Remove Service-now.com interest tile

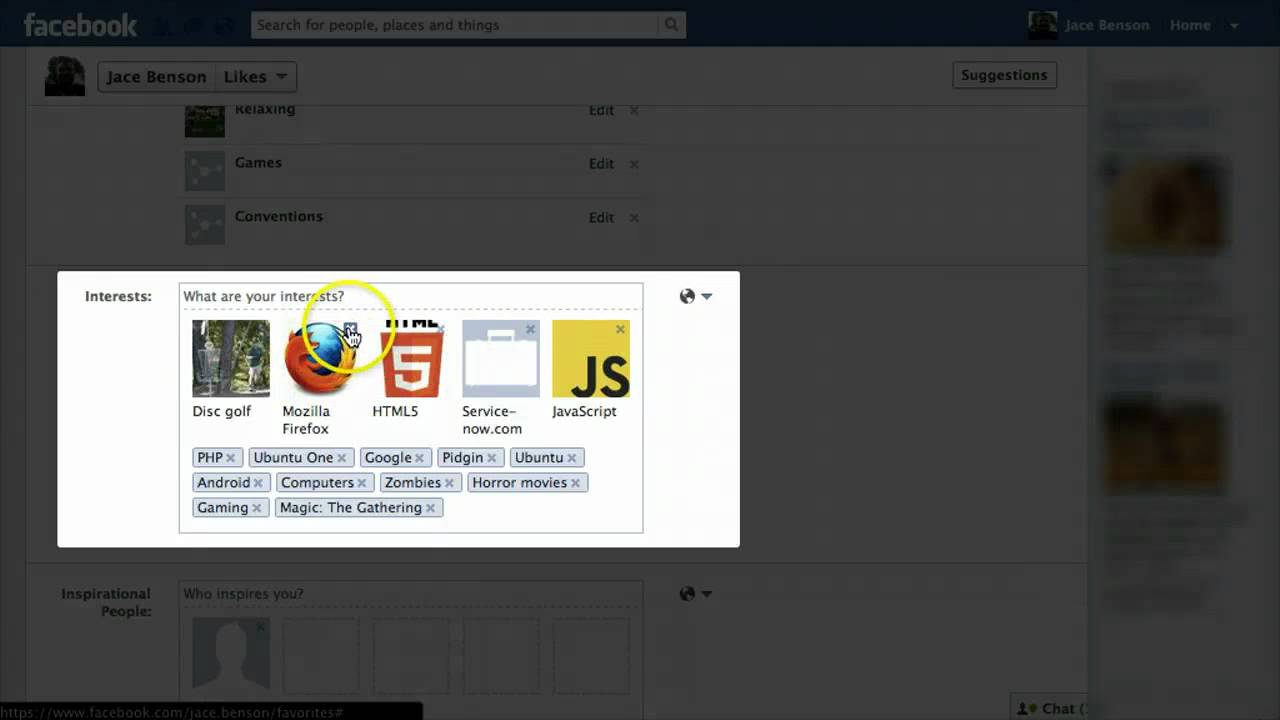tap(530, 329)
